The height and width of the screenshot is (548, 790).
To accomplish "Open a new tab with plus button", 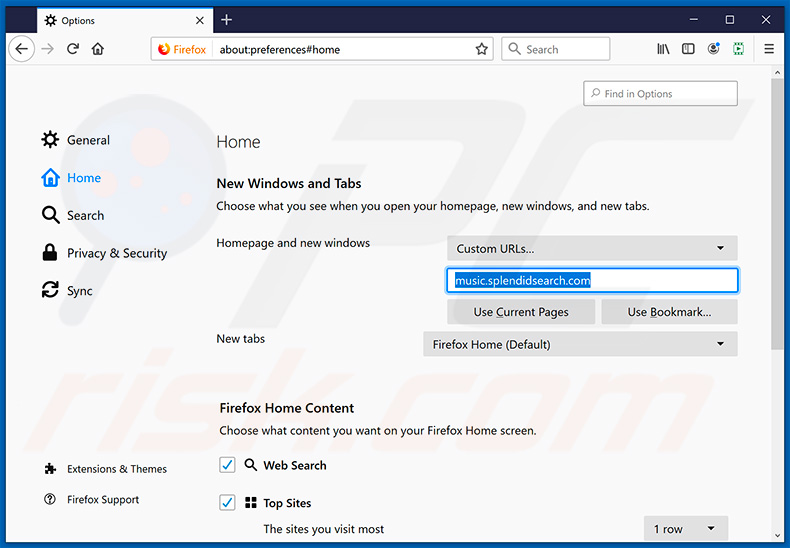I will tap(227, 20).
